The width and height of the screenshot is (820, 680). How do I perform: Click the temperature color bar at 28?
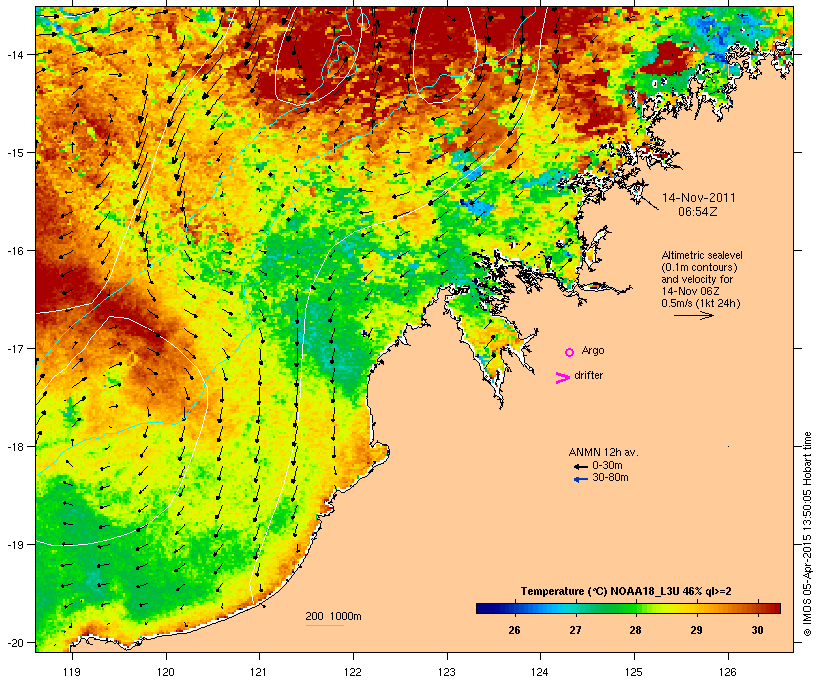(x=635, y=608)
